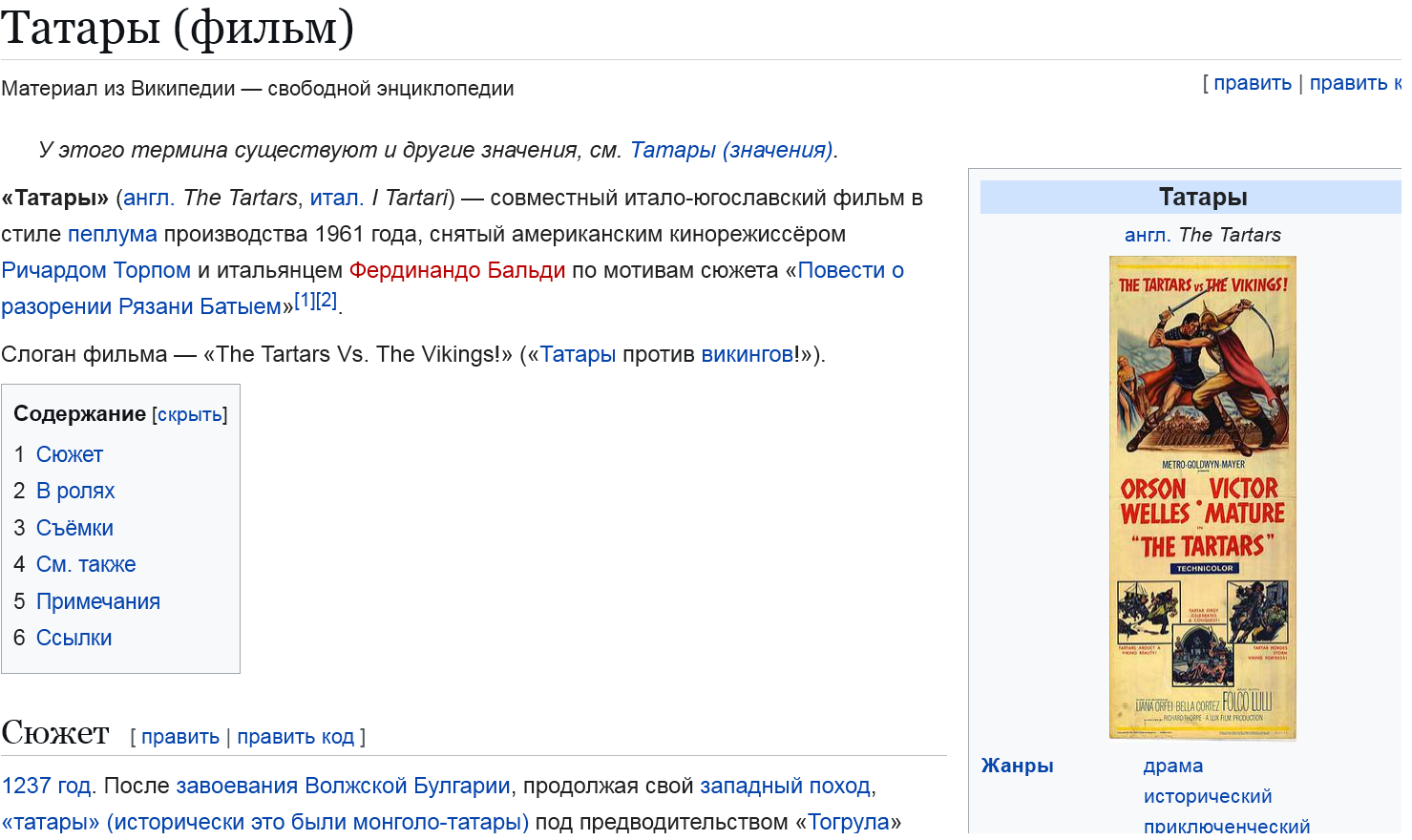Click править next to the Сюжет heading
The height and width of the screenshot is (840, 1412).
180,737
